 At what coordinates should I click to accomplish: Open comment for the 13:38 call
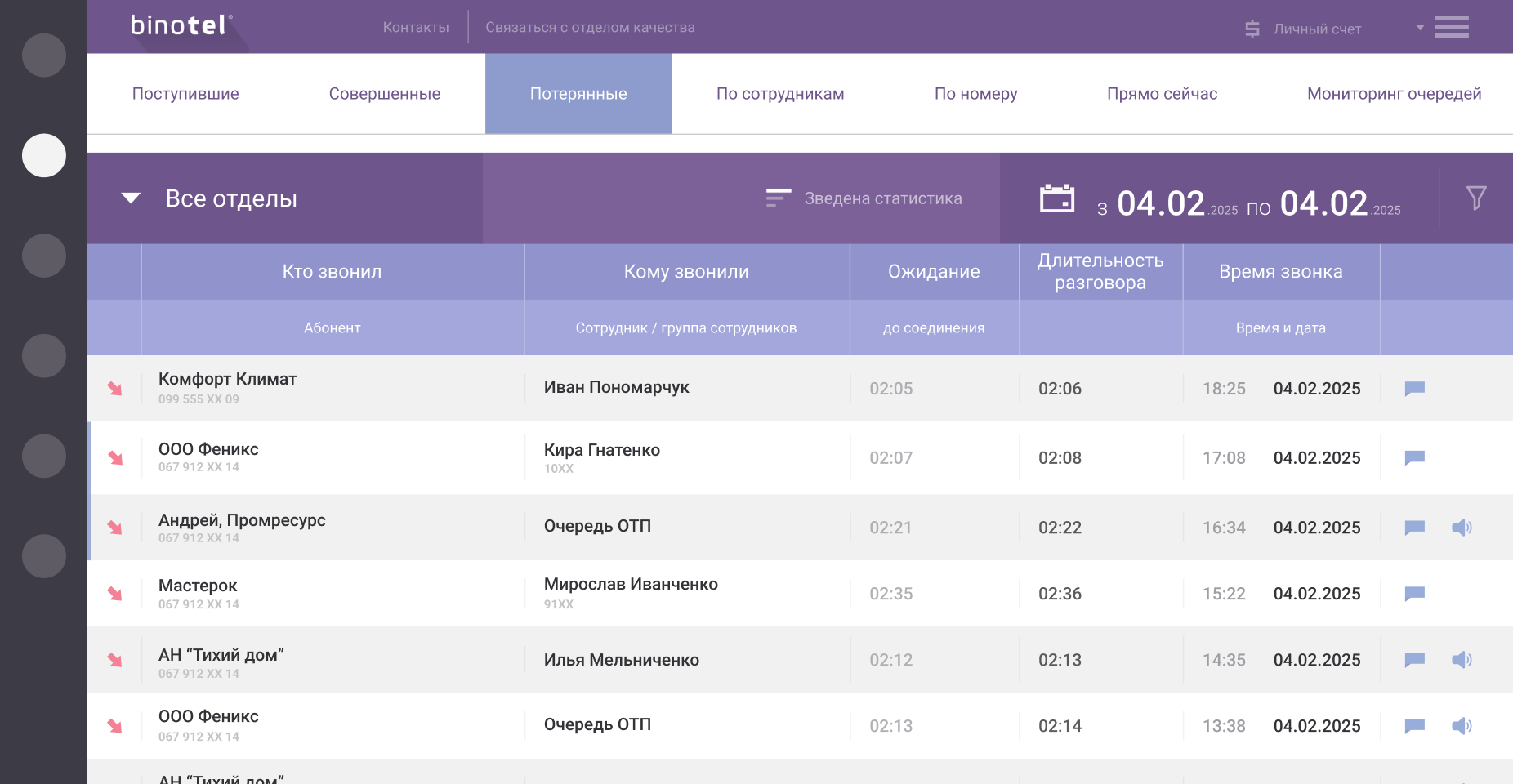1415,726
